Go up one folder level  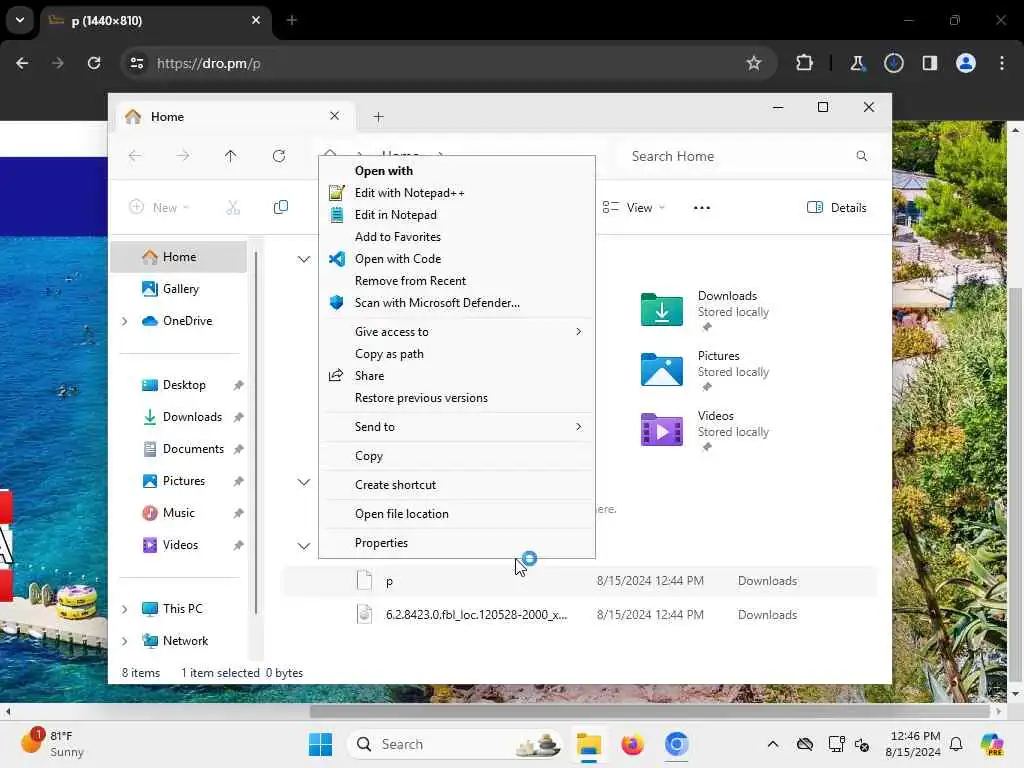point(231,156)
